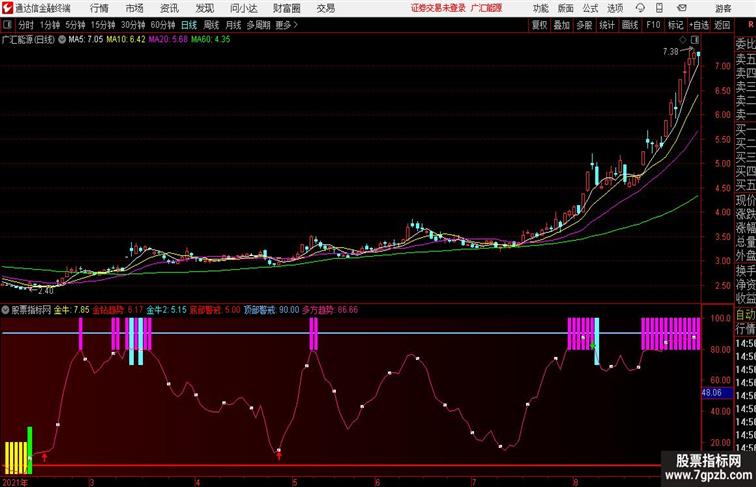Click the 2021年 timeline label

coord(15,482)
